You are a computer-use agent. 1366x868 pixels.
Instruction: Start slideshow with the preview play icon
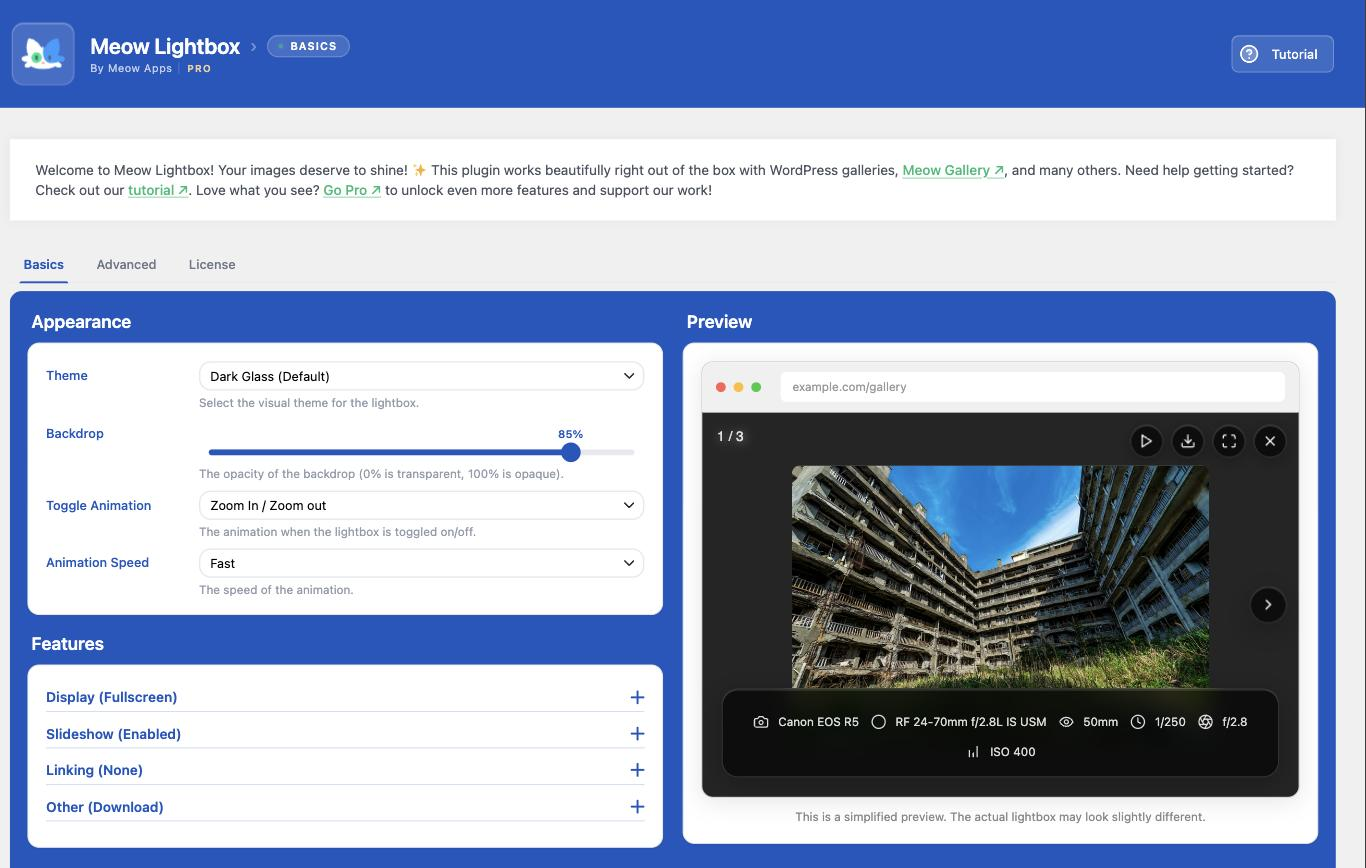point(1146,441)
